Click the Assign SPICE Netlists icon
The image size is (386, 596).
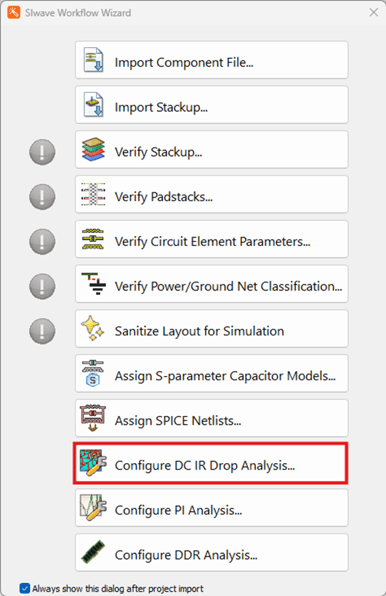(x=93, y=418)
